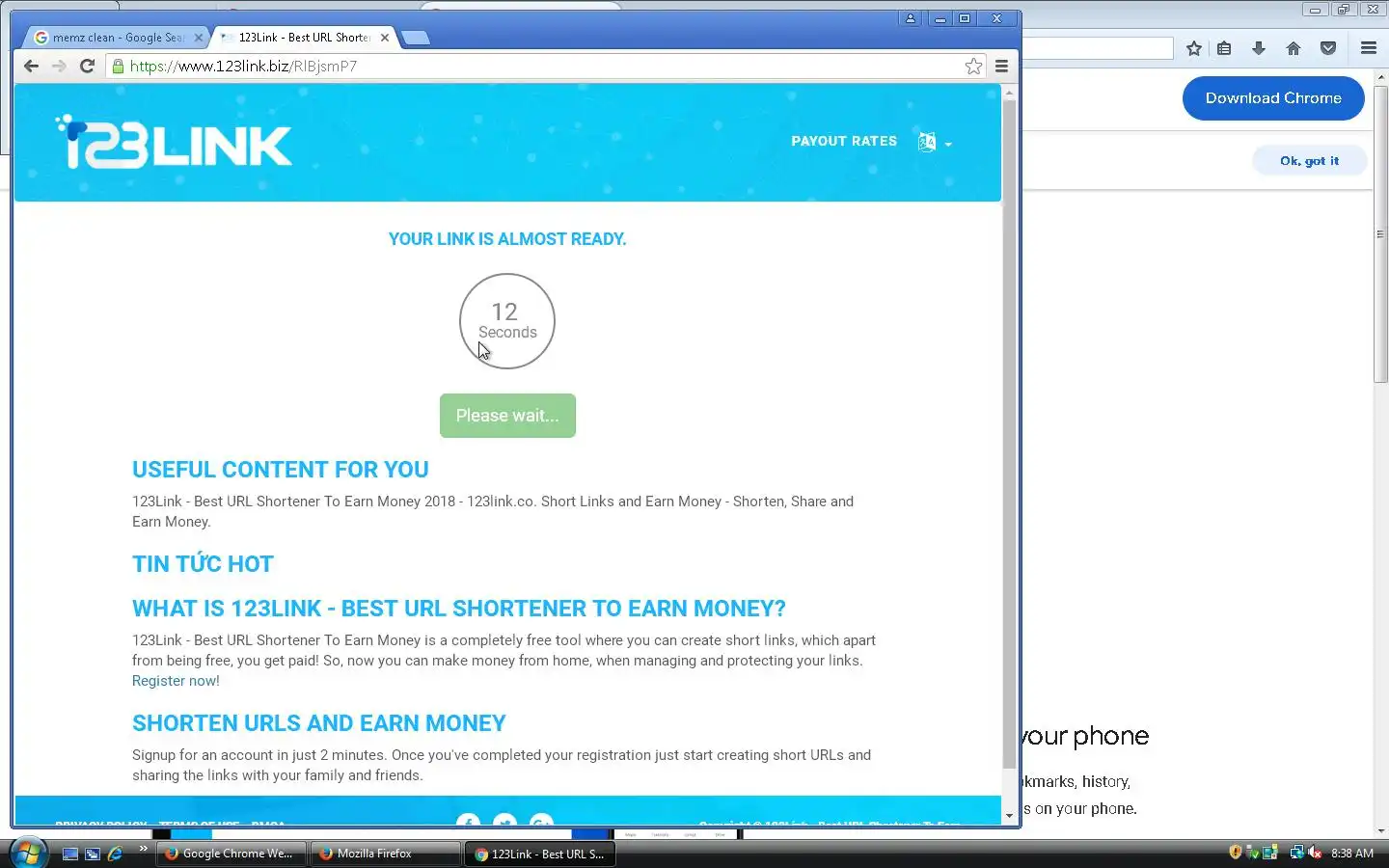The height and width of the screenshot is (868, 1389).
Task: Expand the quick launch overflow chevron
Action: coord(144,849)
